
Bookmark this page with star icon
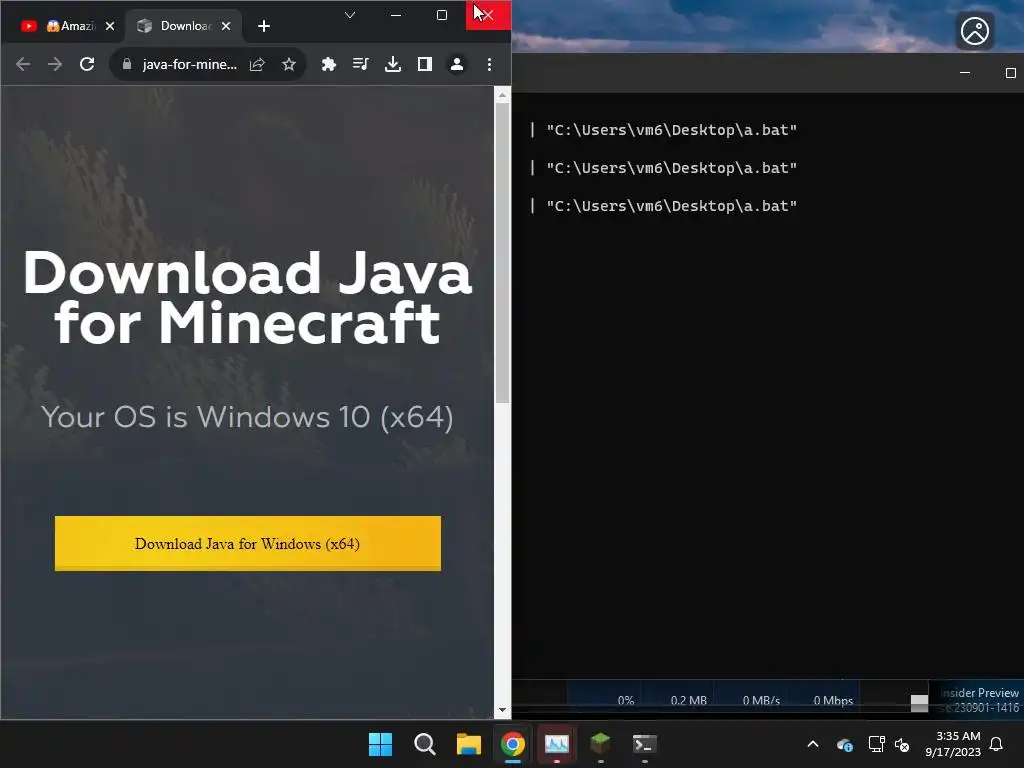coord(289,64)
